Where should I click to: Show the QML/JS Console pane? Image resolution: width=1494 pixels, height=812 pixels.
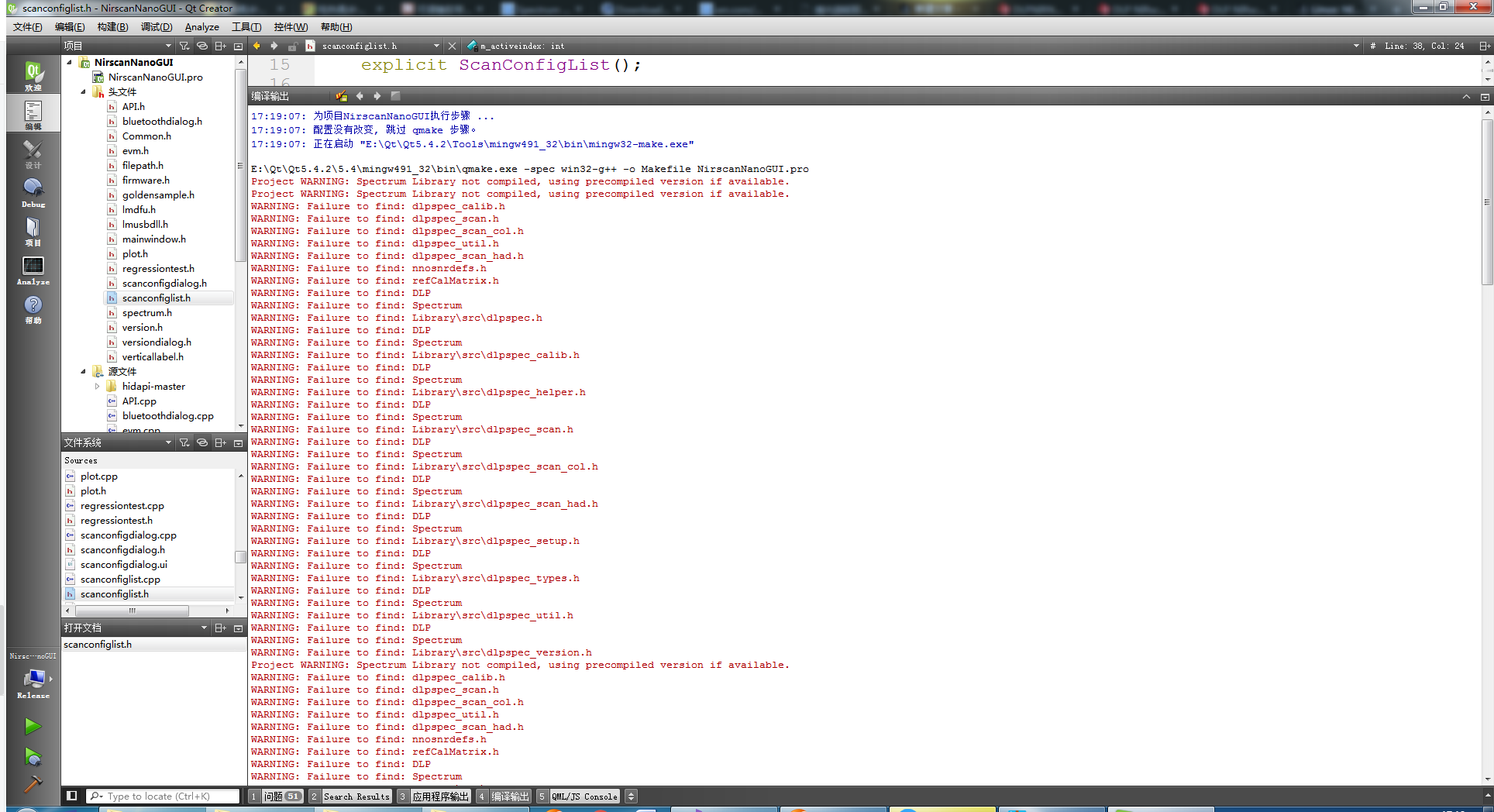[x=578, y=796]
